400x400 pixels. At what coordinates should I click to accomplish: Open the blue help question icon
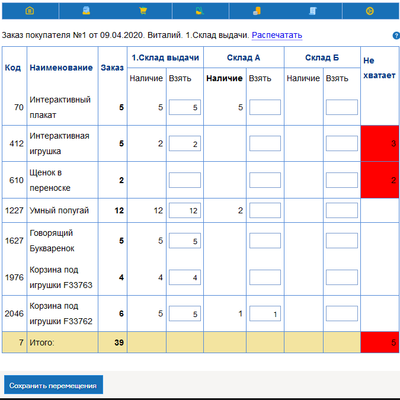click(396, 35)
